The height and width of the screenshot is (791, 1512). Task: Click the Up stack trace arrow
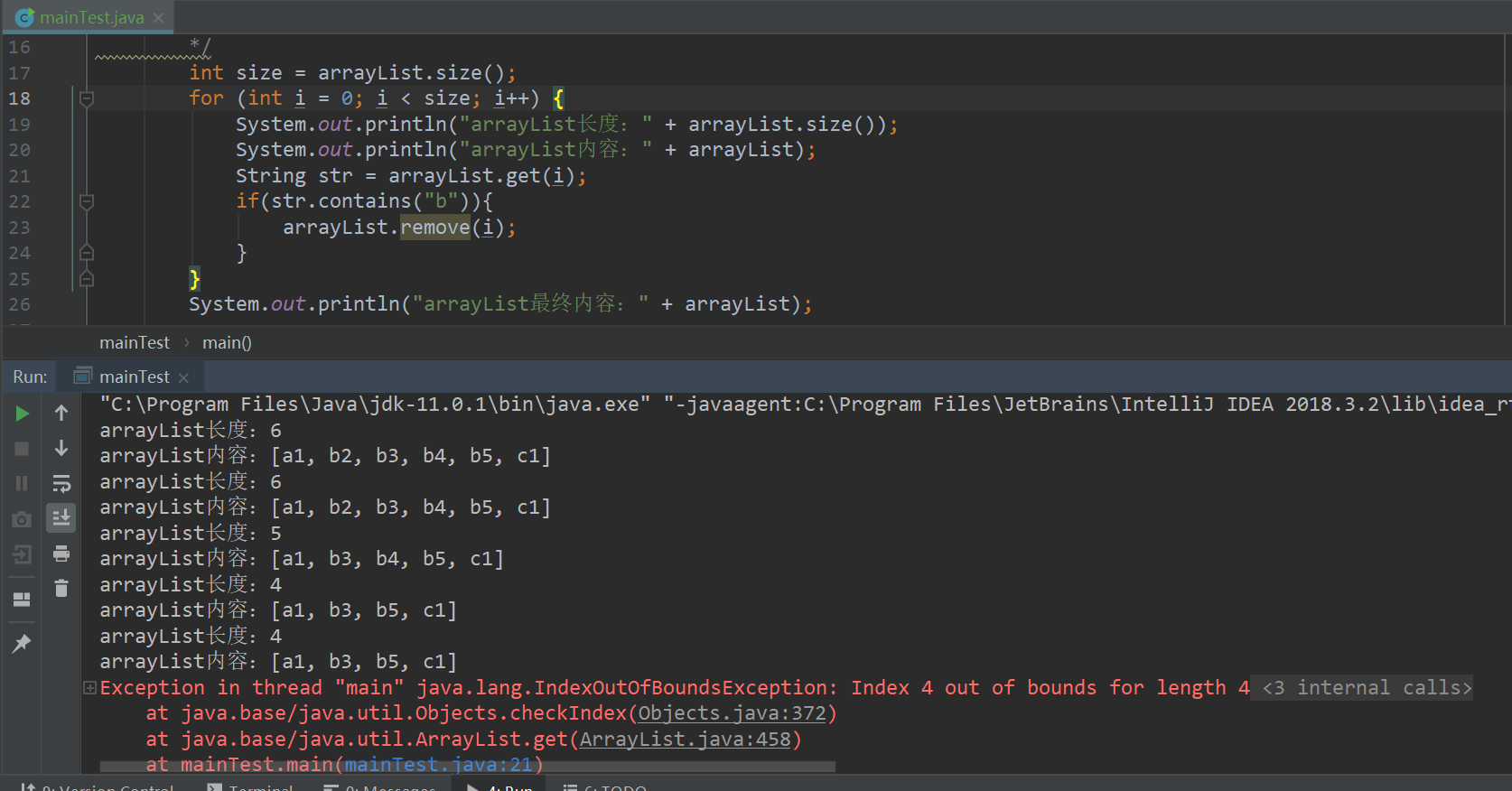pyautogui.click(x=61, y=414)
